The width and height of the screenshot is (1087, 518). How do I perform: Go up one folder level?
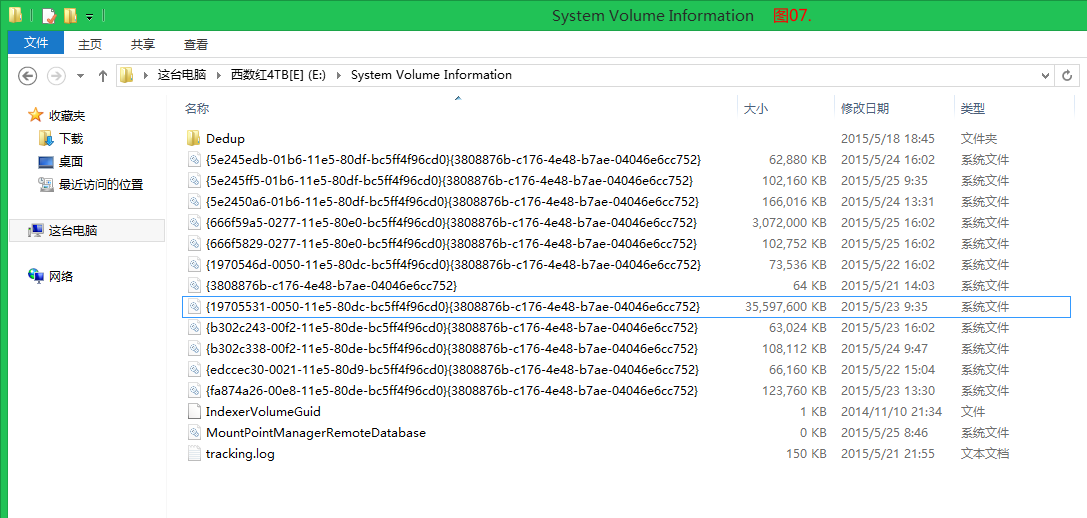tap(103, 76)
